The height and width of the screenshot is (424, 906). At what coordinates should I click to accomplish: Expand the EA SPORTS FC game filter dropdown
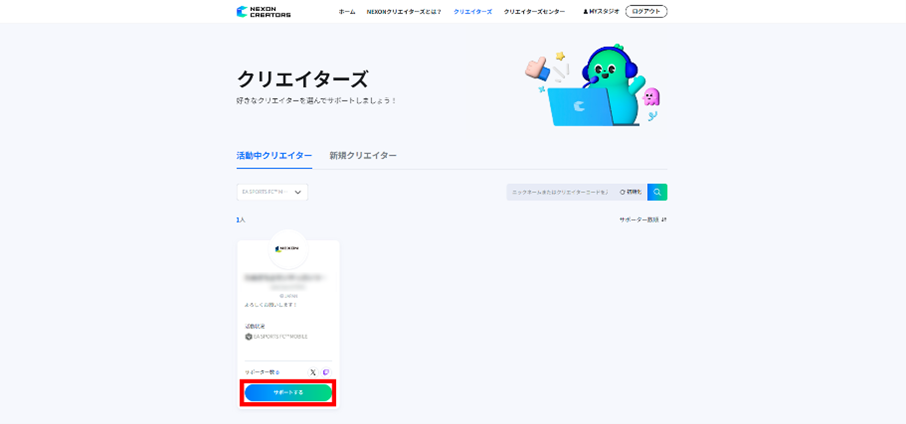272,192
